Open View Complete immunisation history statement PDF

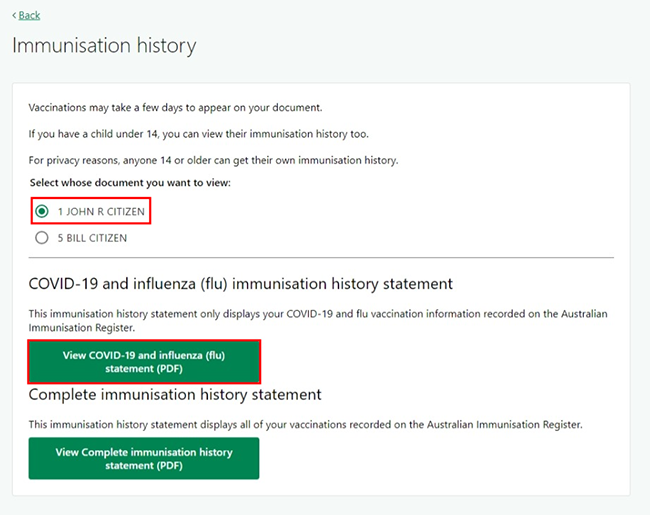144,458
